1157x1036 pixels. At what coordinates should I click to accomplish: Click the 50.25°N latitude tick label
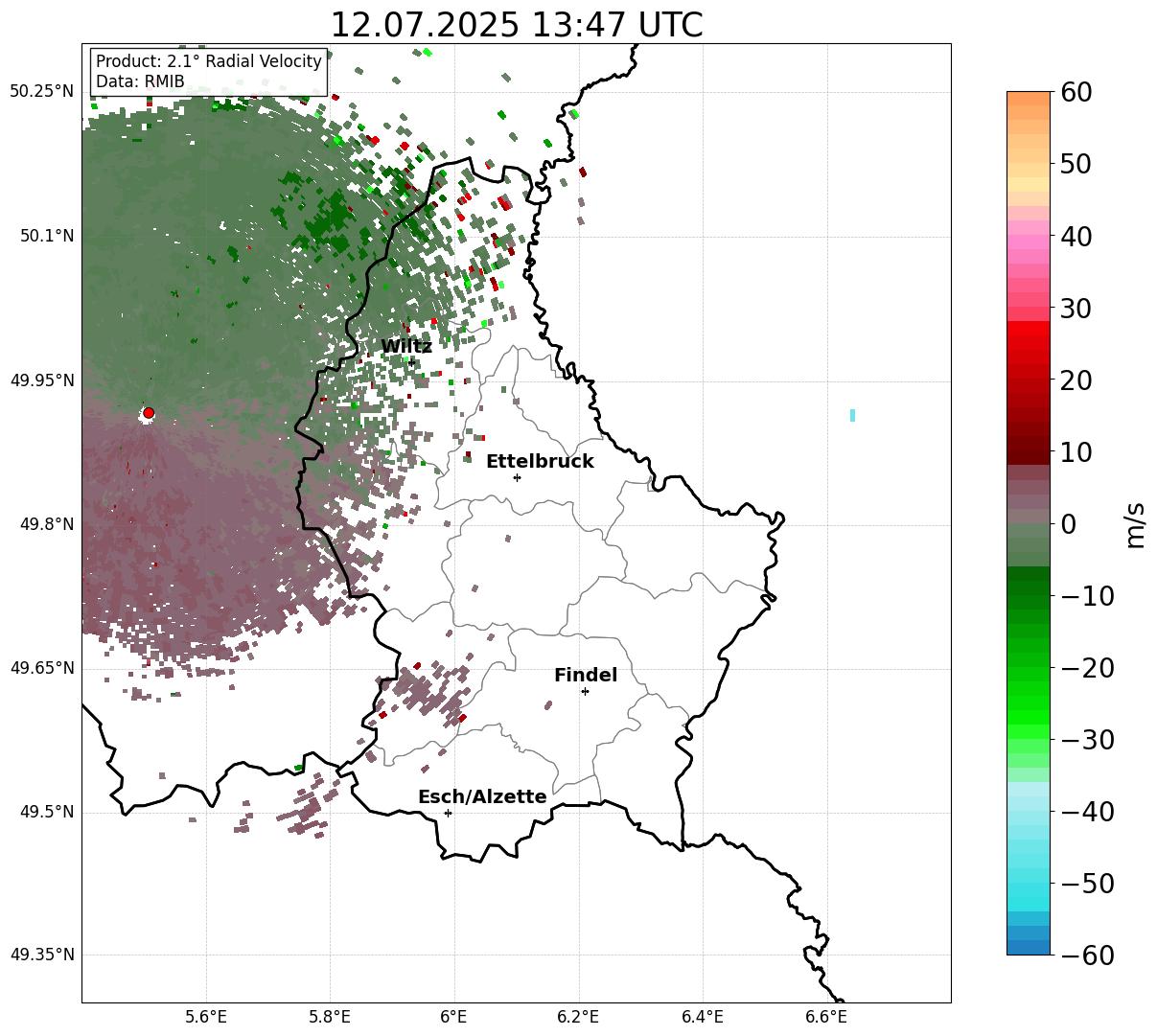tap(42, 92)
